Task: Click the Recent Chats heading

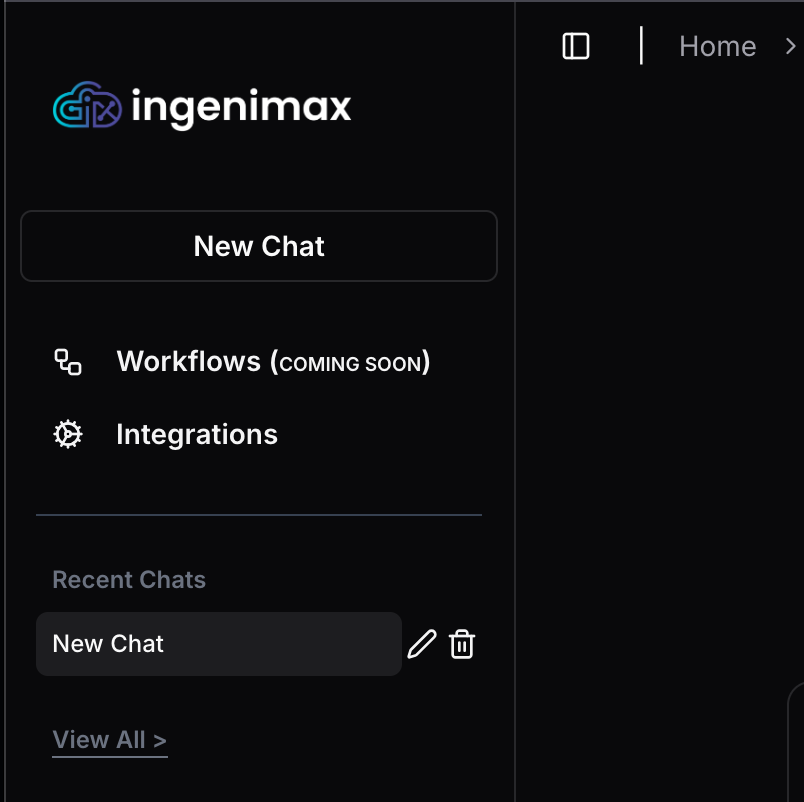Action: point(129,579)
